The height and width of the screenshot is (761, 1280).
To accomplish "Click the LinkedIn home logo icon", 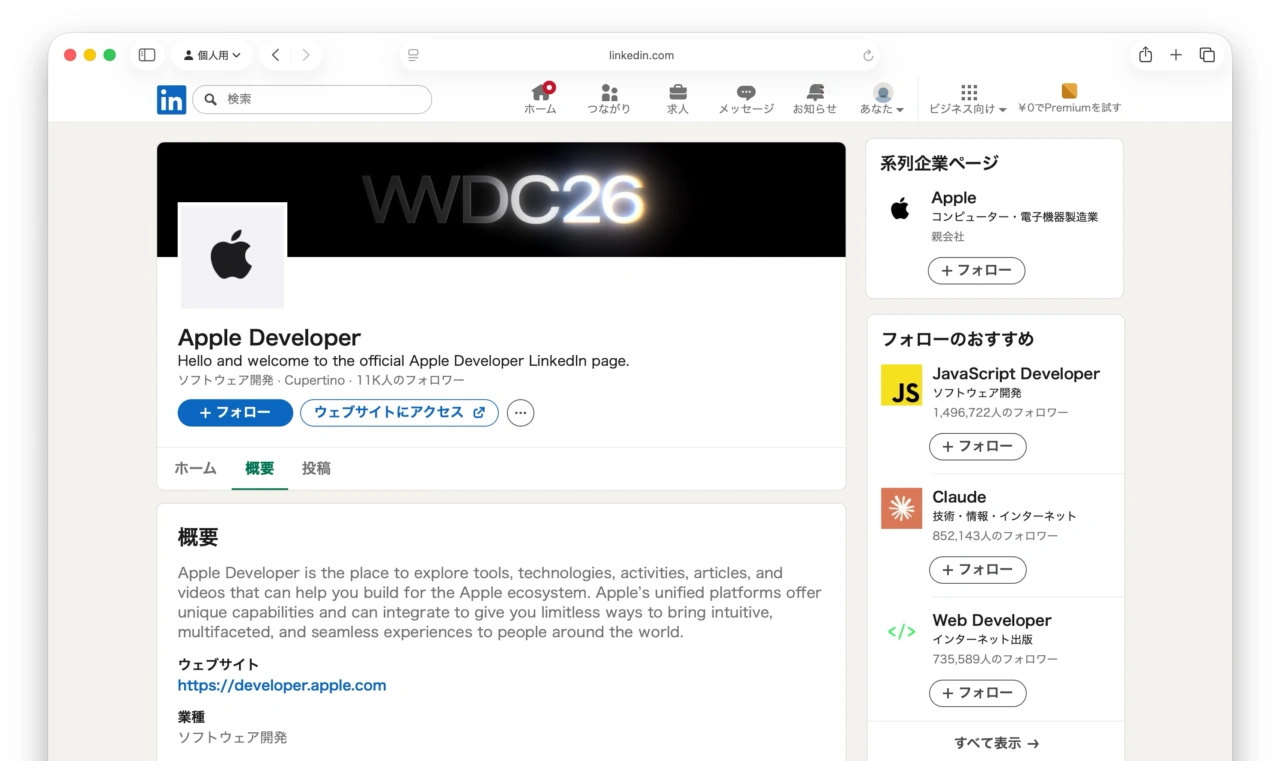I will [171, 100].
